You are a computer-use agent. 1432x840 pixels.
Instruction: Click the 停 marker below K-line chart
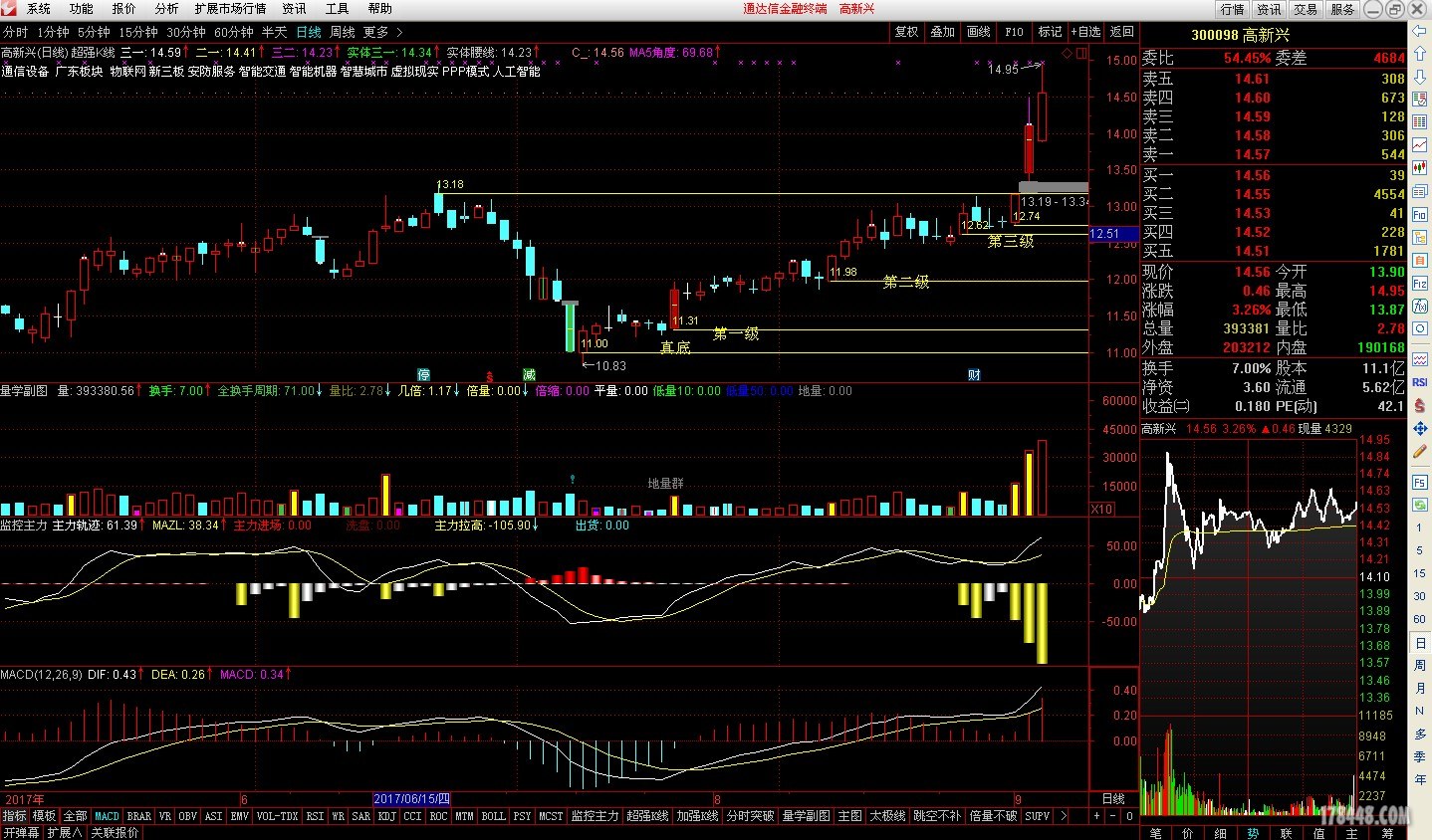(x=423, y=375)
